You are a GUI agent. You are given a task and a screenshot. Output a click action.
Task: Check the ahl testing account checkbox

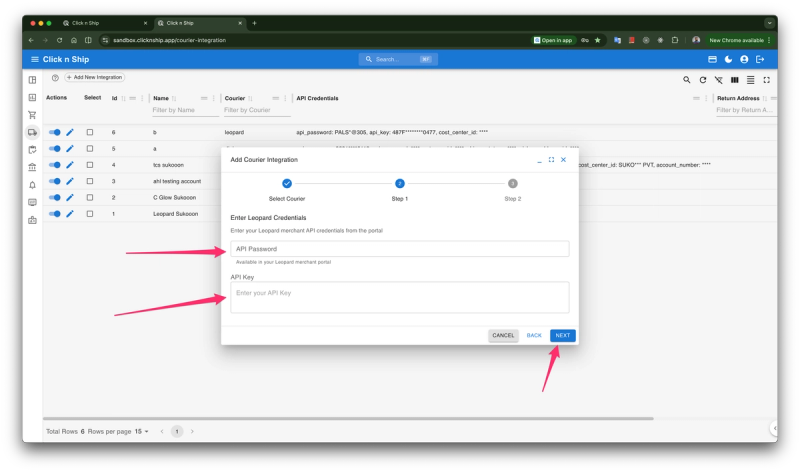[x=90, y=181]
